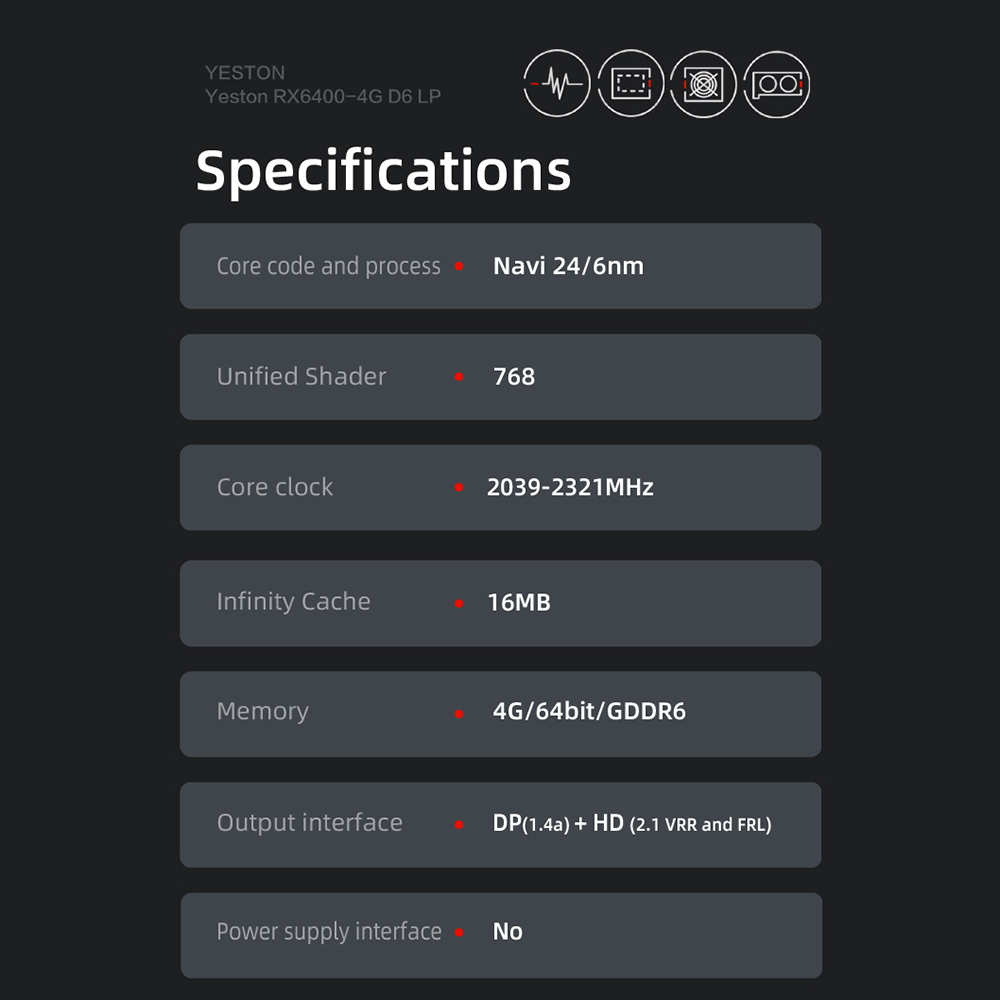
Task: Click the 768 unified shader value
Action: [514, 377]
